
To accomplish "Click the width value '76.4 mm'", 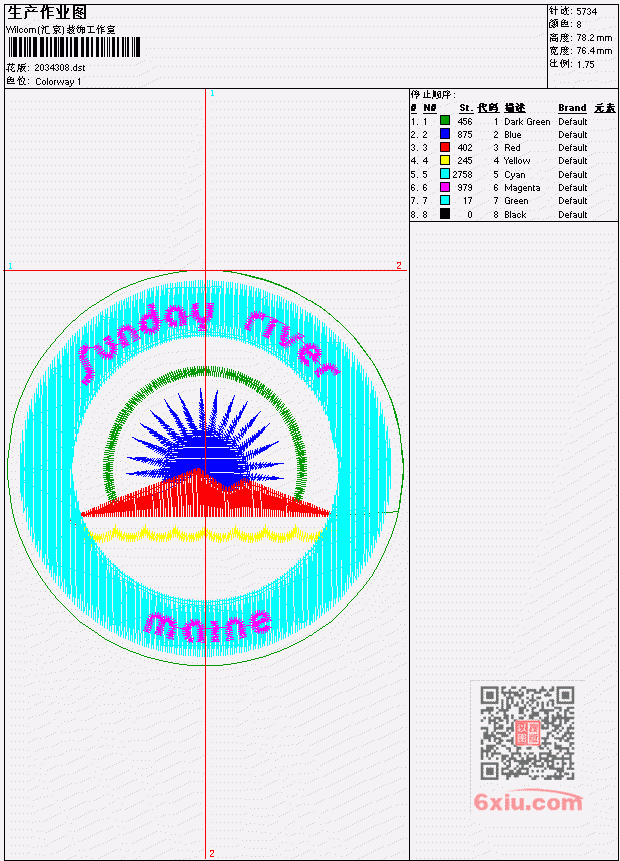I will (x=594, y=51).
